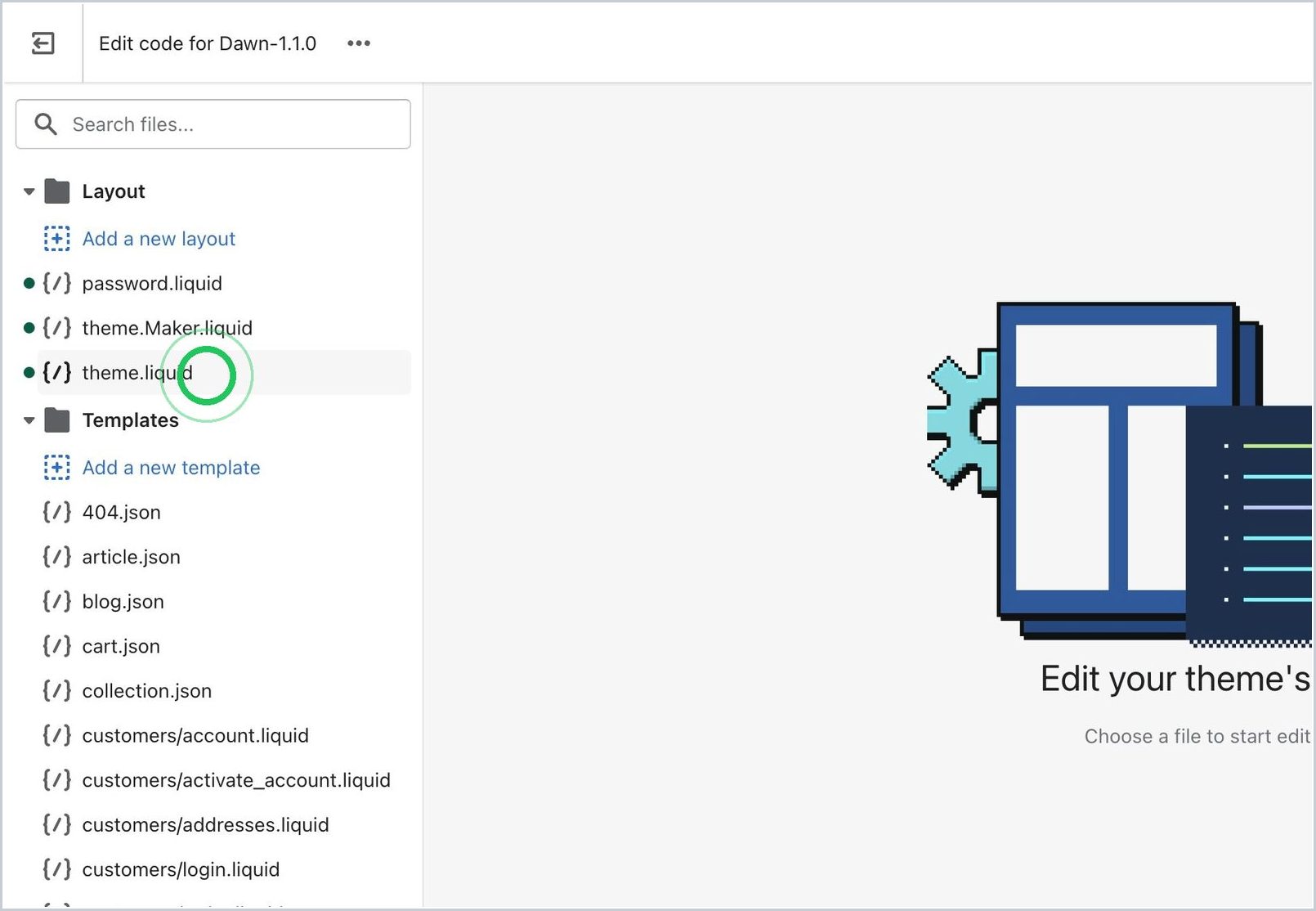Open the three-dot more actions menu

pyautogui.click(x=359, y=43)
